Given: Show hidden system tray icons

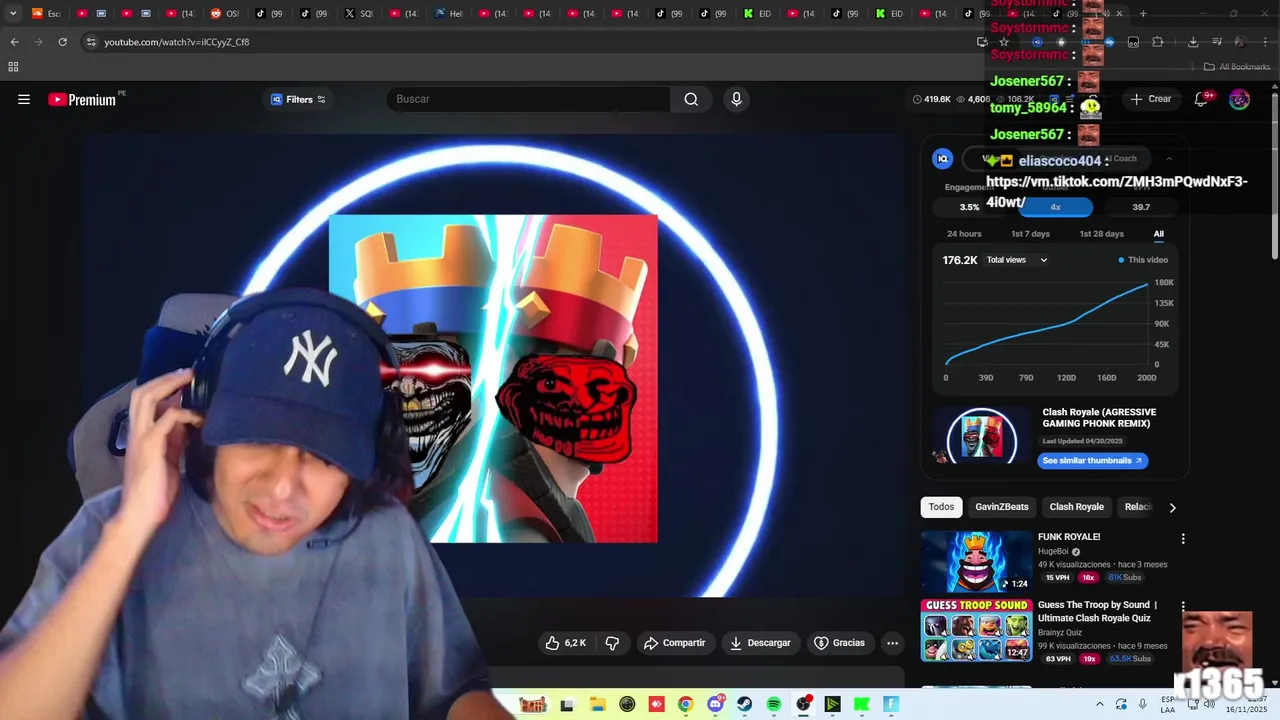Looking at the screenshot, I should pos(1100,705).
